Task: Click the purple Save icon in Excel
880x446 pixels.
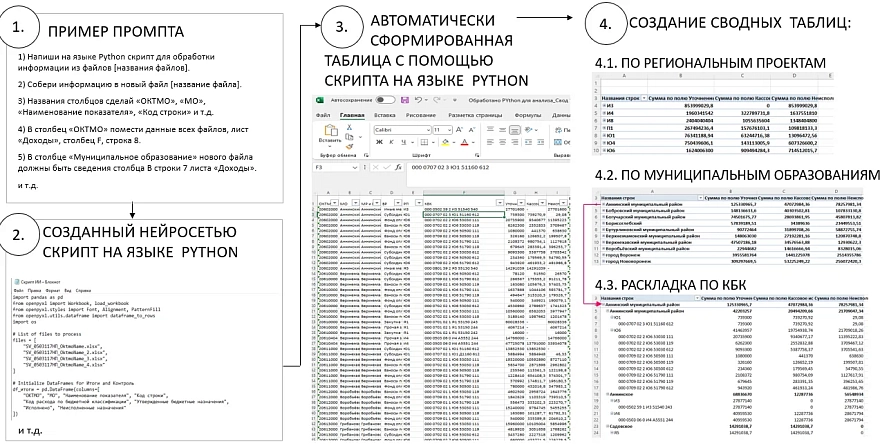Action: coord(405,100)
